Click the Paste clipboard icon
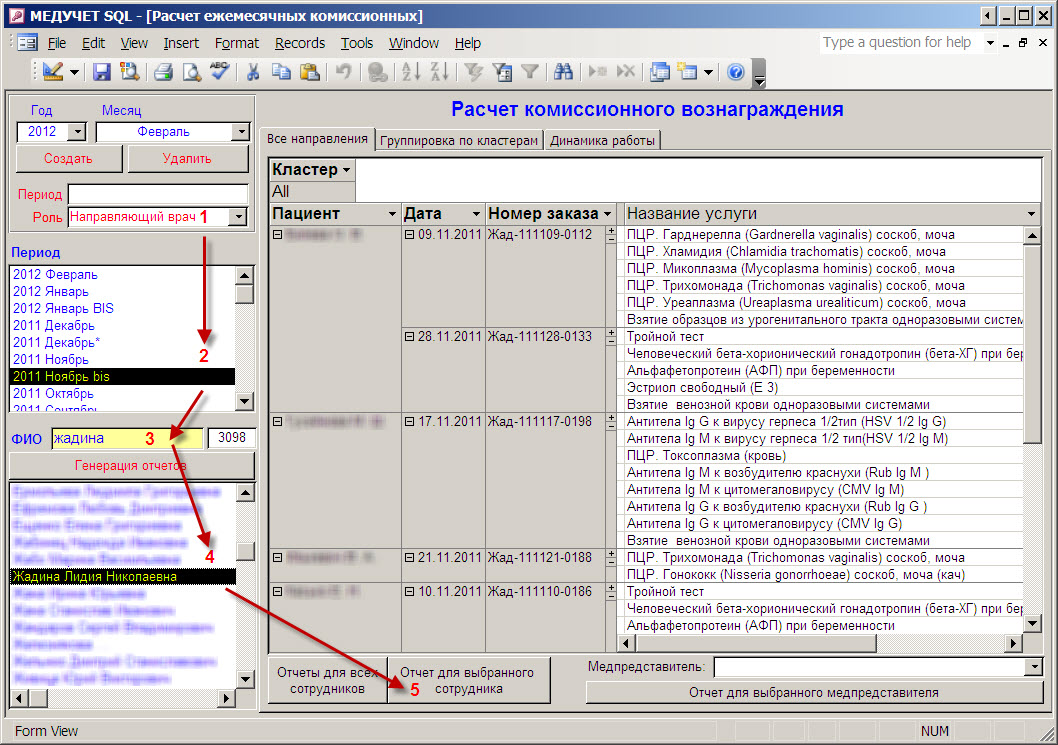This screenshot has width=1058, height=745. pos(310,72)
